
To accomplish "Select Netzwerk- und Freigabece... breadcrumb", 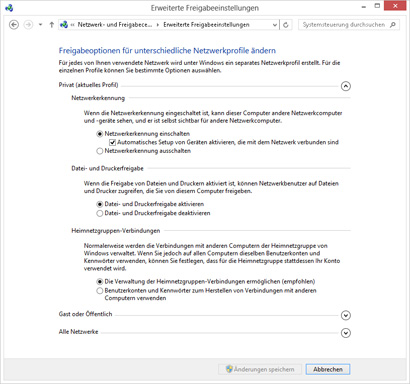I will point(115,25).
